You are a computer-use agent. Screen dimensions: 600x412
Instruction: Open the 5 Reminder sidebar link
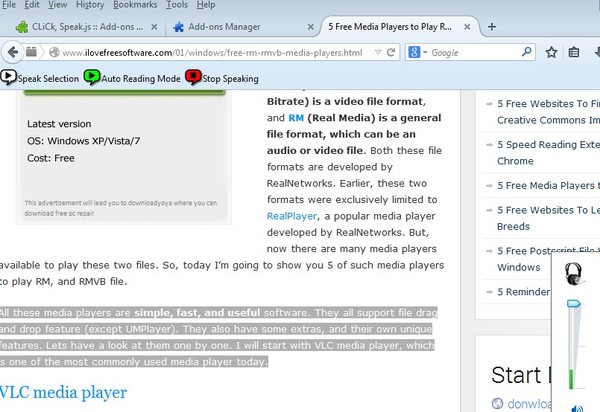[x=523, y=292]
